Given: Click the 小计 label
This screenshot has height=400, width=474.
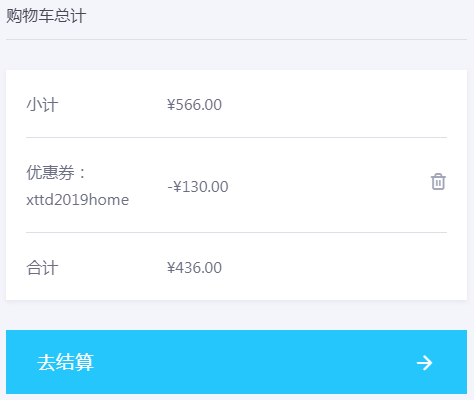Looking at the screenshot, I should [x=42, y=105].
